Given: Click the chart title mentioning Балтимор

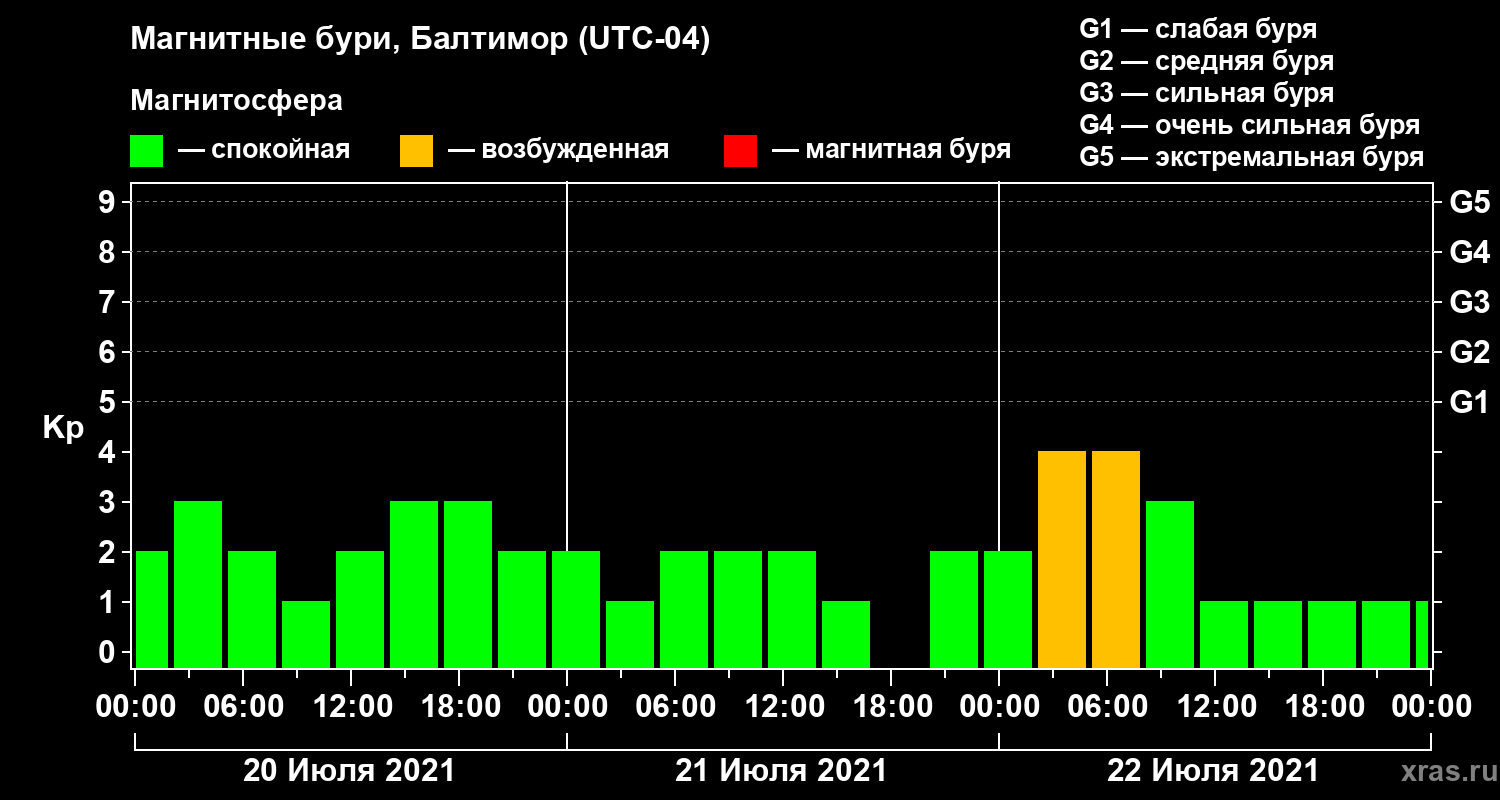Looking at the screenshot, I should click(x=420, y=40).
